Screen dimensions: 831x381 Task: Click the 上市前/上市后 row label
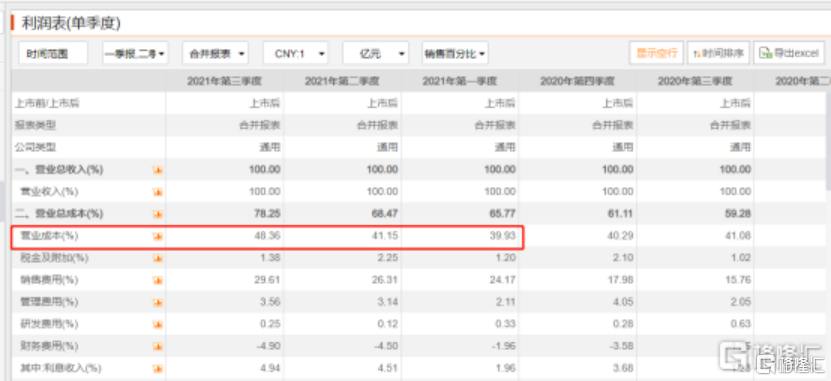coord(47,103)
